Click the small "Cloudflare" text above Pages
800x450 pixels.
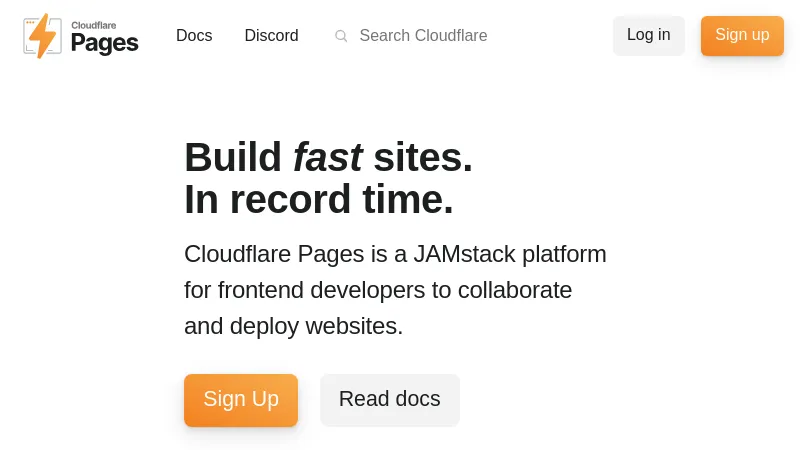pyautogui.click(x=93, y=25)
